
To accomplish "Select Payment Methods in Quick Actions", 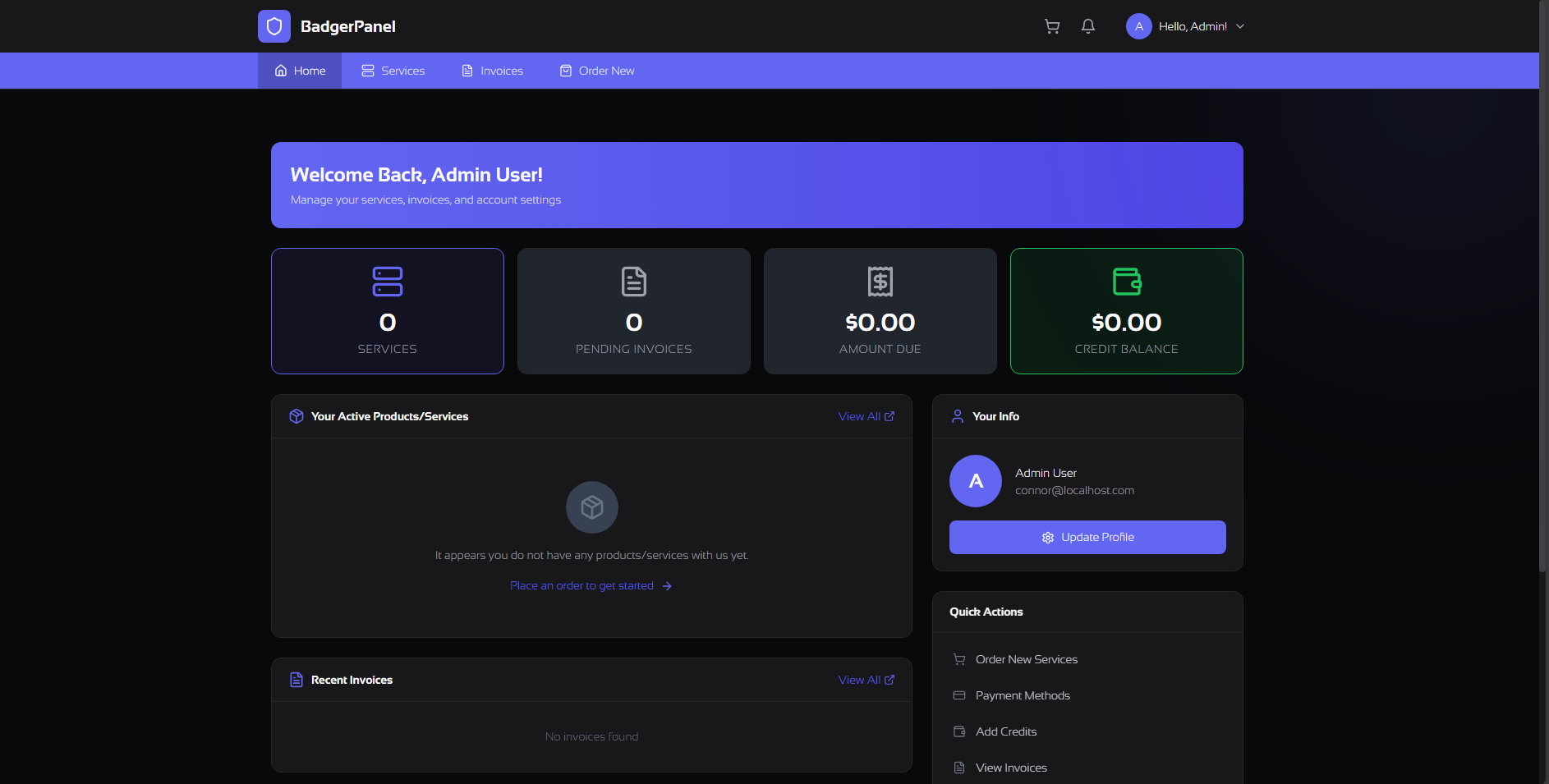I will [x=1022, y=695].
